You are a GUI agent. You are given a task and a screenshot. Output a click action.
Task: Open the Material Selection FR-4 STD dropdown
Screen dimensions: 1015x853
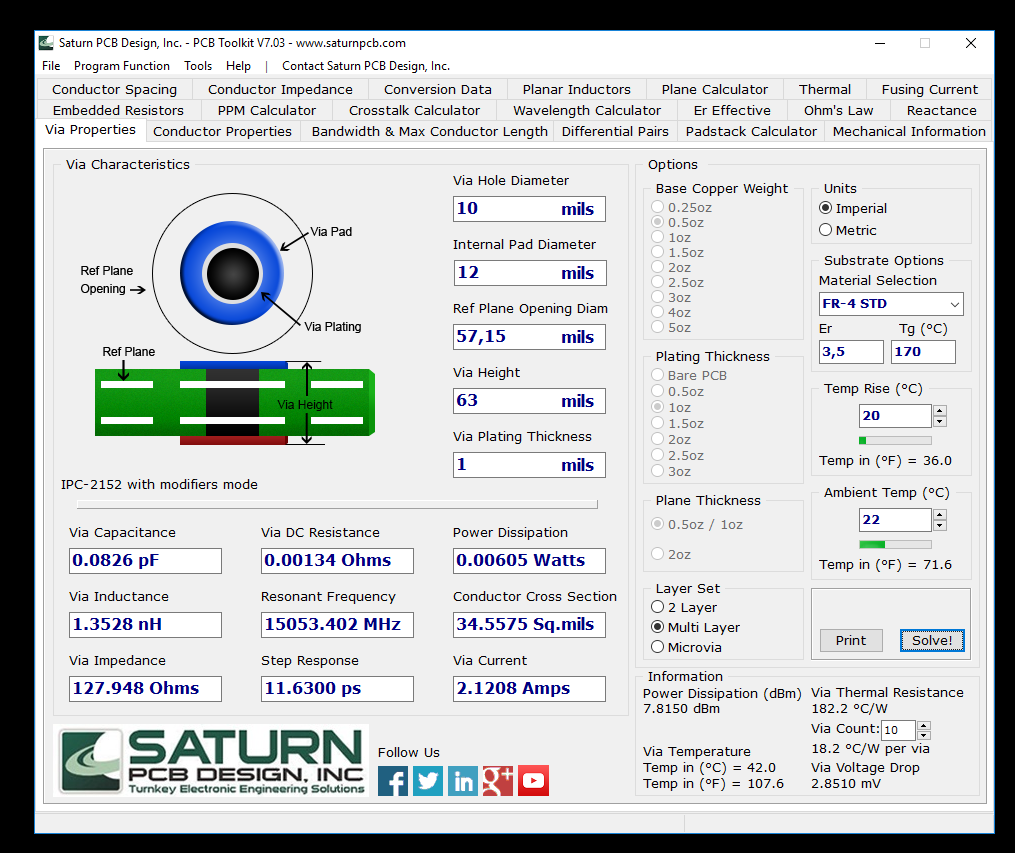[891, 304]
